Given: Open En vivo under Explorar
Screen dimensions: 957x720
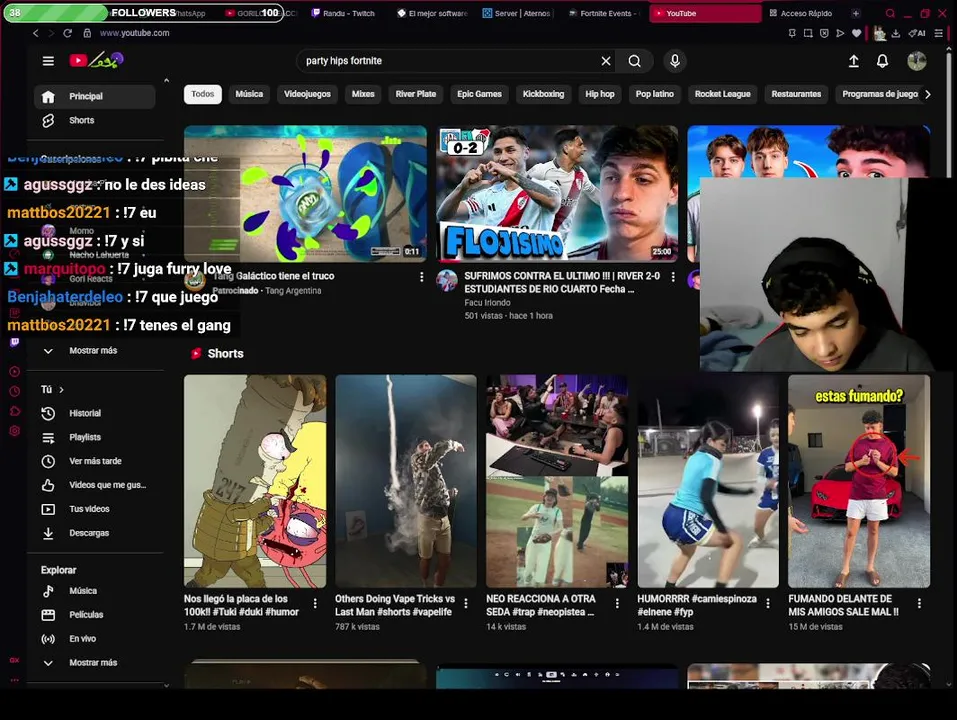Looking at the screenshot, I should click(95, 639).
